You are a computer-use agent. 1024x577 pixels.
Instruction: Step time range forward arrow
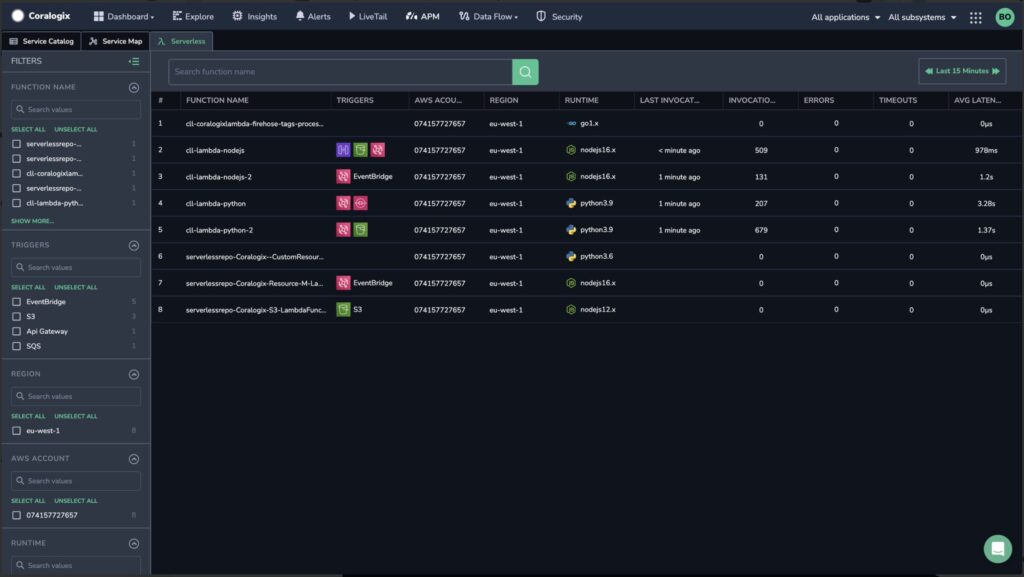[996, 71]
